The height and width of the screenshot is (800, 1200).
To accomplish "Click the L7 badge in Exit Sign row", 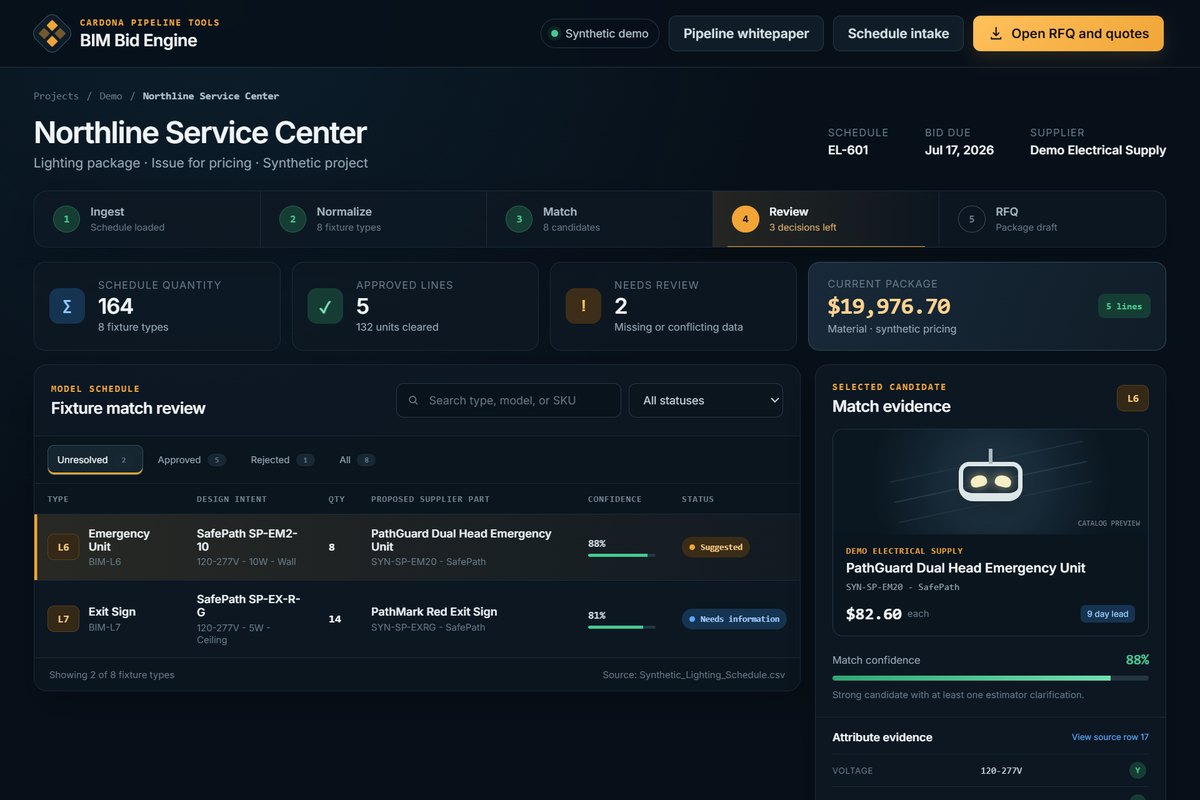I will 63,619.
